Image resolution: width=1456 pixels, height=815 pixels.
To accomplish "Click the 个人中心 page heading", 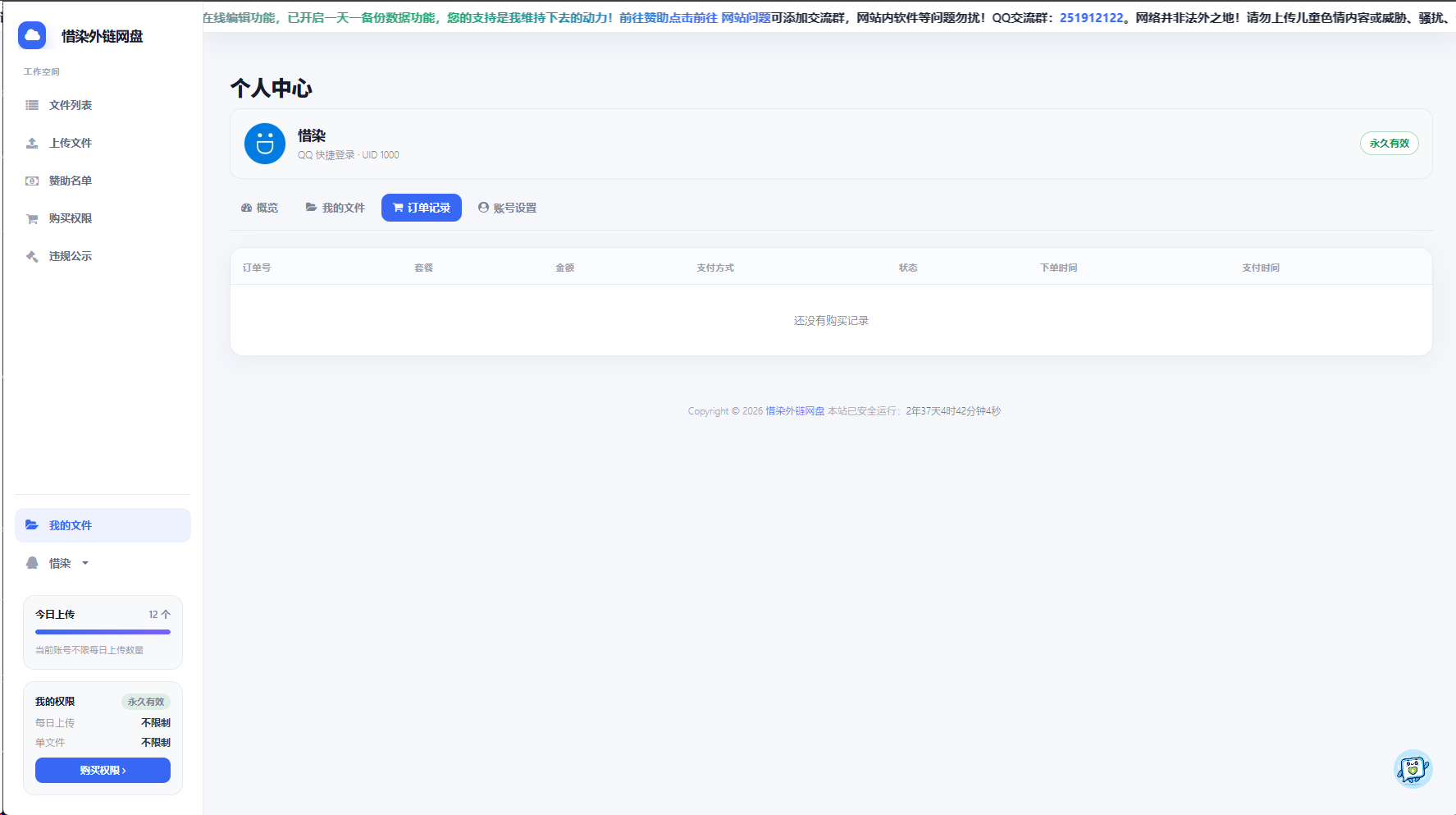I will pos(272,88).
